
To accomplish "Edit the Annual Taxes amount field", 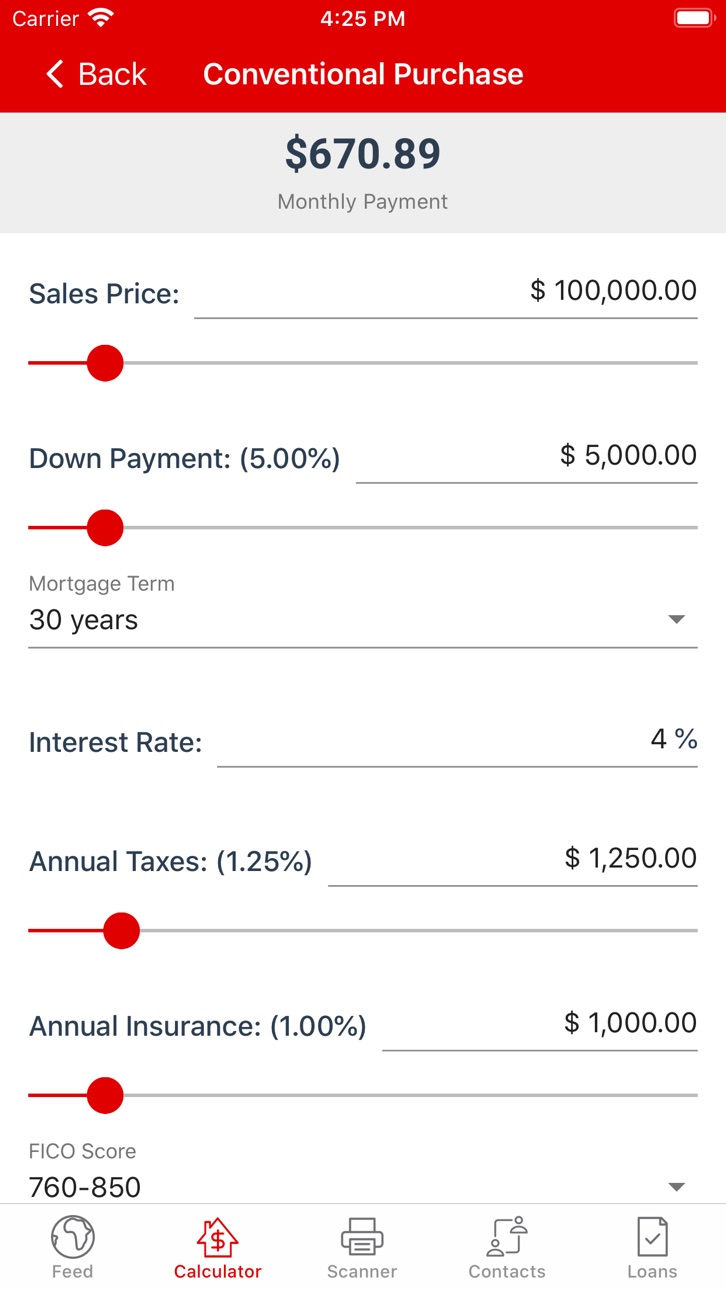I will pos(513,861).
